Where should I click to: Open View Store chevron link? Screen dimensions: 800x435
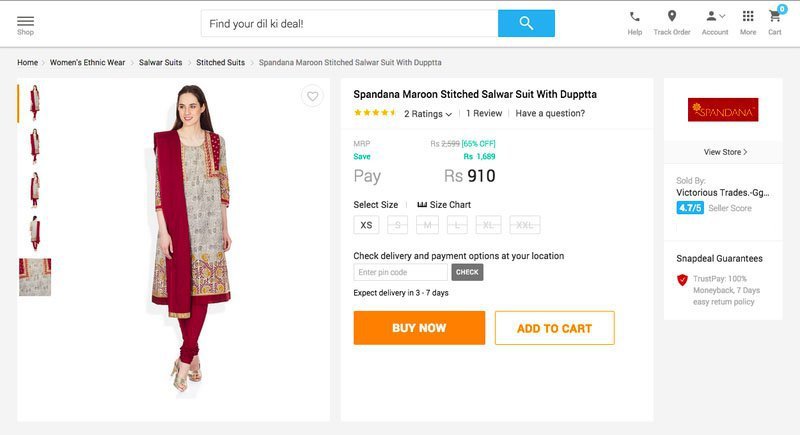726,152
